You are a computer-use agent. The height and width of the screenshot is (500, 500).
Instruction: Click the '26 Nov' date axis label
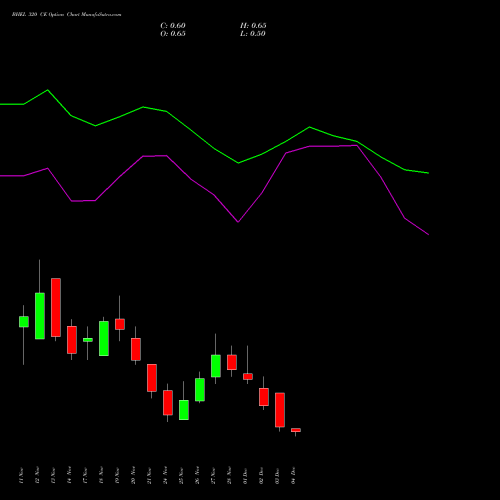click(x=197, y=476)
